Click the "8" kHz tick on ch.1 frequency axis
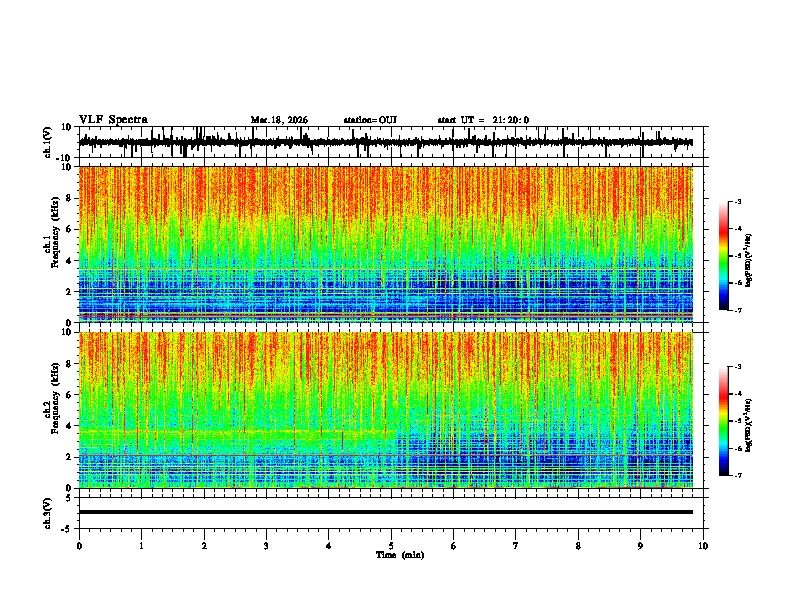The height and width of the screenshot is (612, 792). click(x=69, y=198)
